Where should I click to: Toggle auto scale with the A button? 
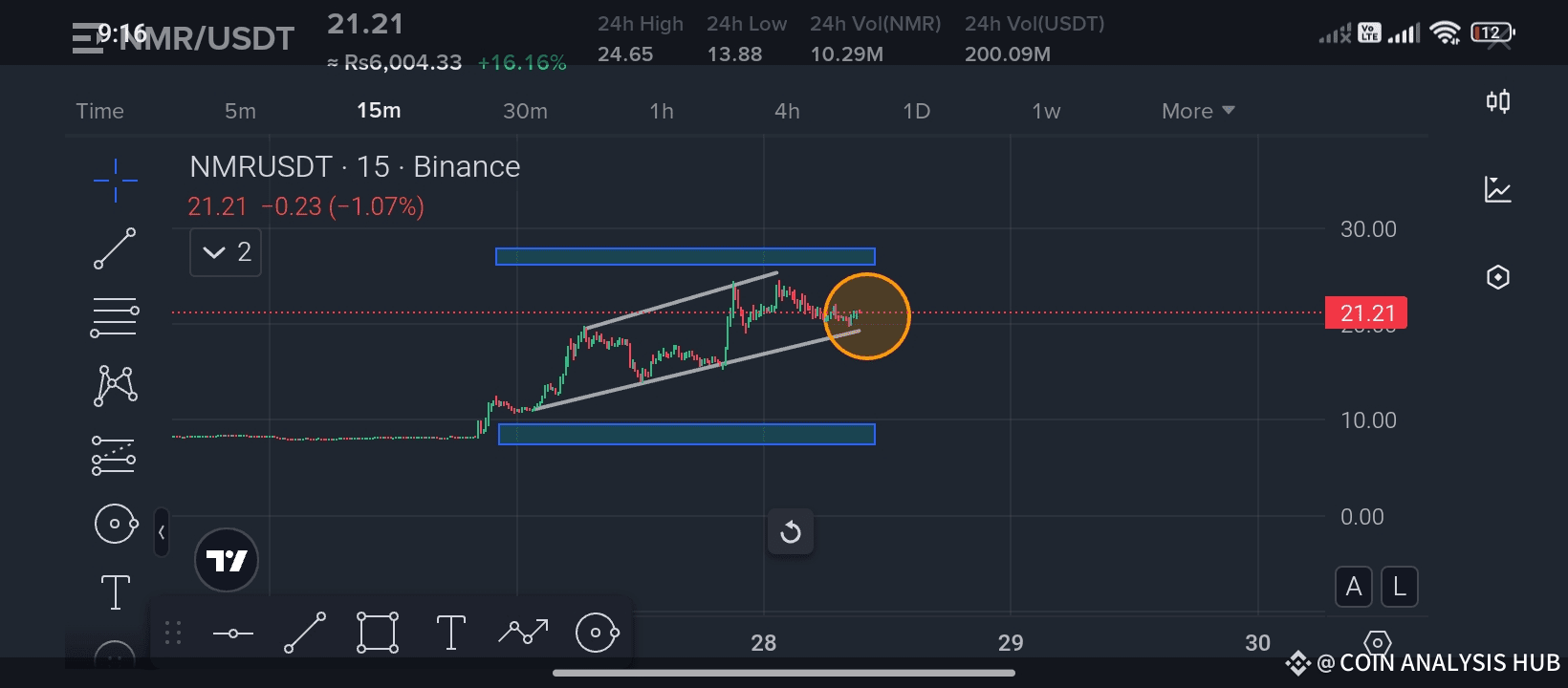tap(1354, 587)
